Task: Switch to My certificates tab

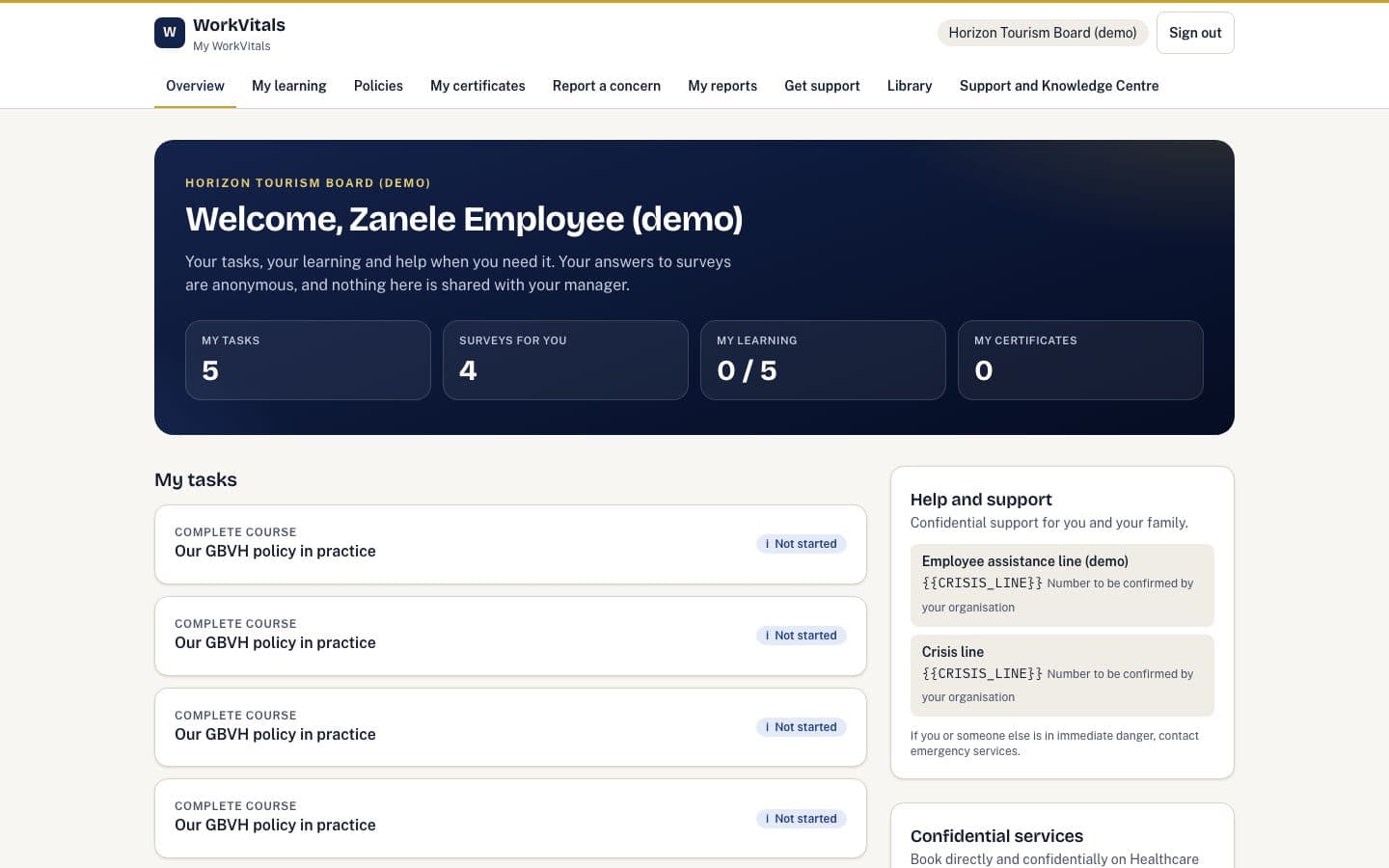Action: pos(477,86)
